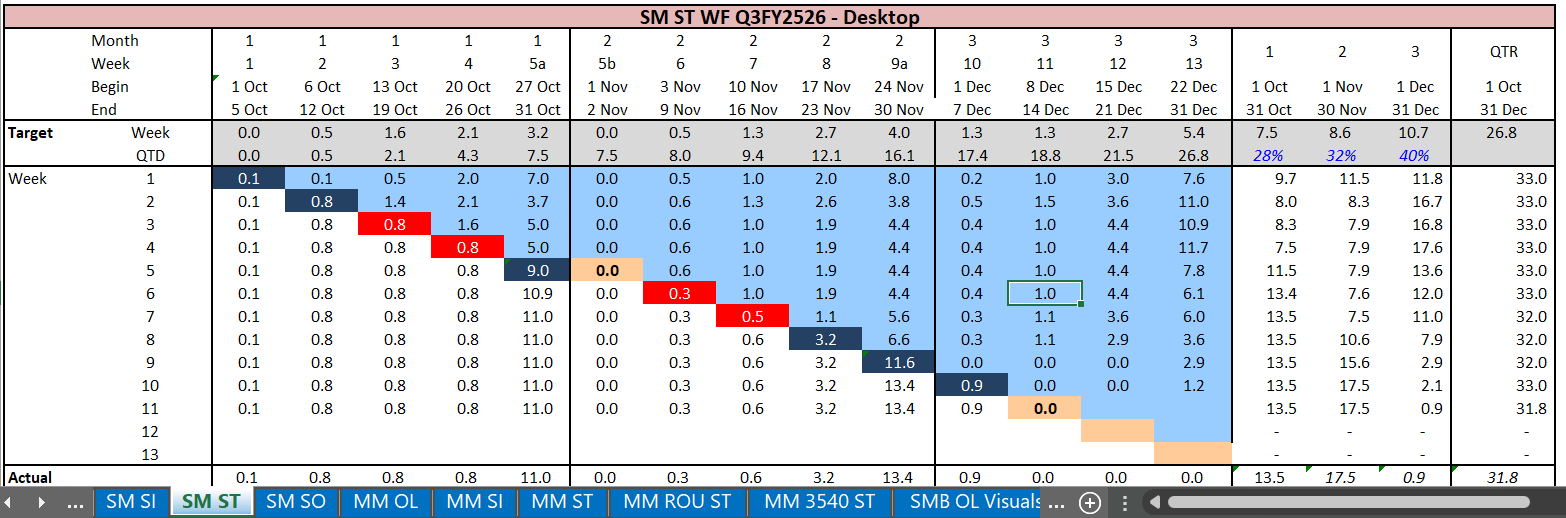Select the orange bold 0.0 cell in Week 5 row
This screenshot has width=1566, height=518.
(x=606, y=270)
